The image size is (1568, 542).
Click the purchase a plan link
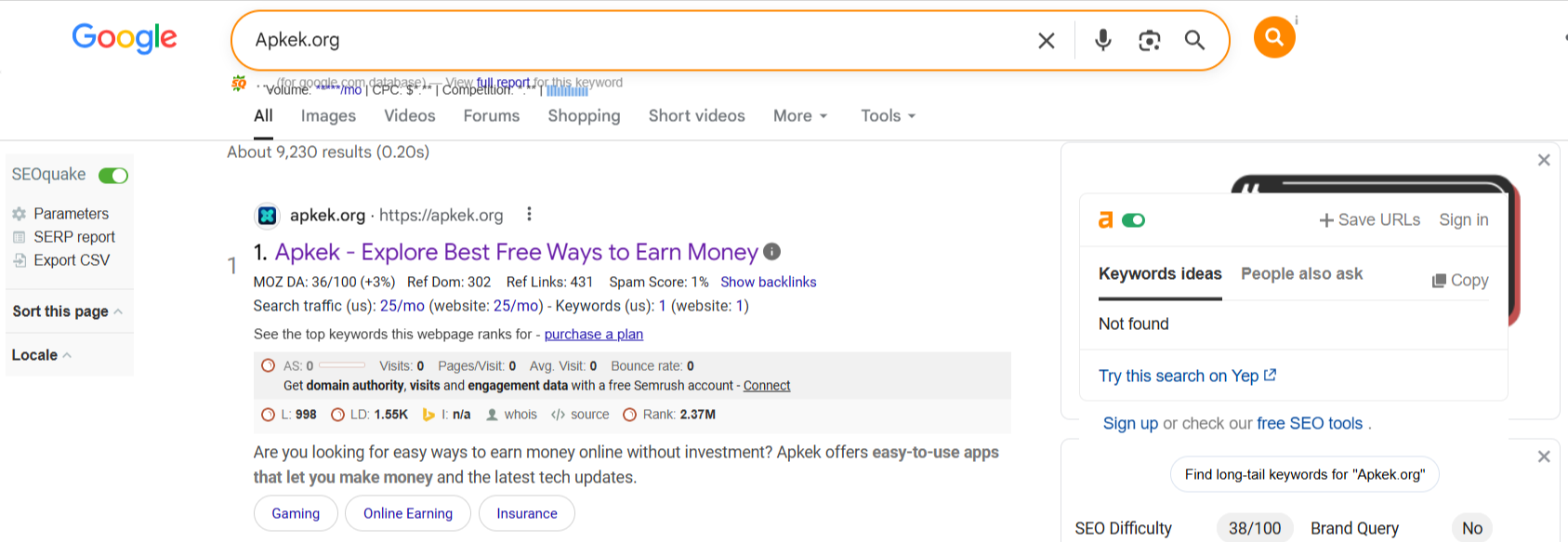tap(594, 334)
